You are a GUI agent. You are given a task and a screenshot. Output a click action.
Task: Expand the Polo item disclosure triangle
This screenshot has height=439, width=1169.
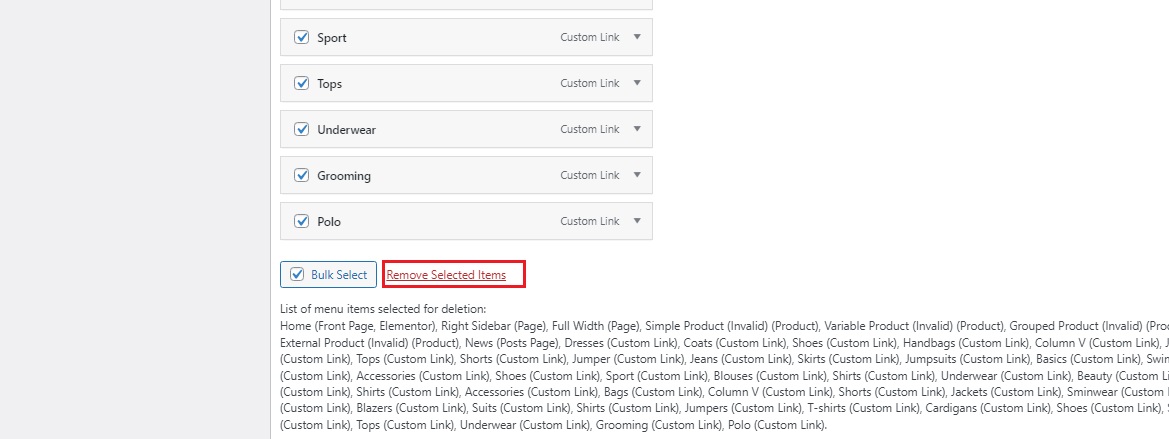tap(637, 221)
